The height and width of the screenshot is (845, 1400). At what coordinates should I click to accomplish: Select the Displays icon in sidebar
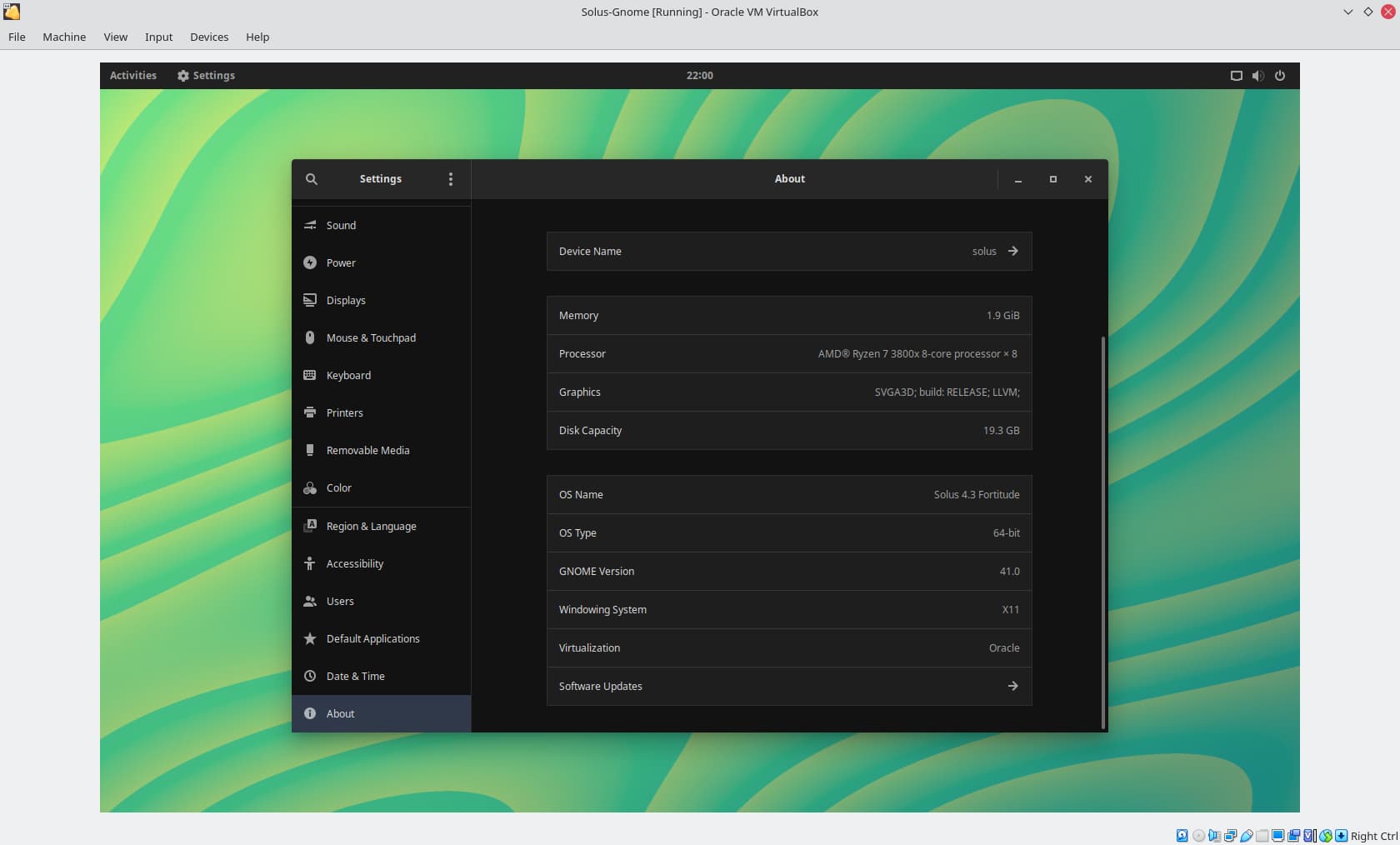pyautogui.click(x=310, y=300)
